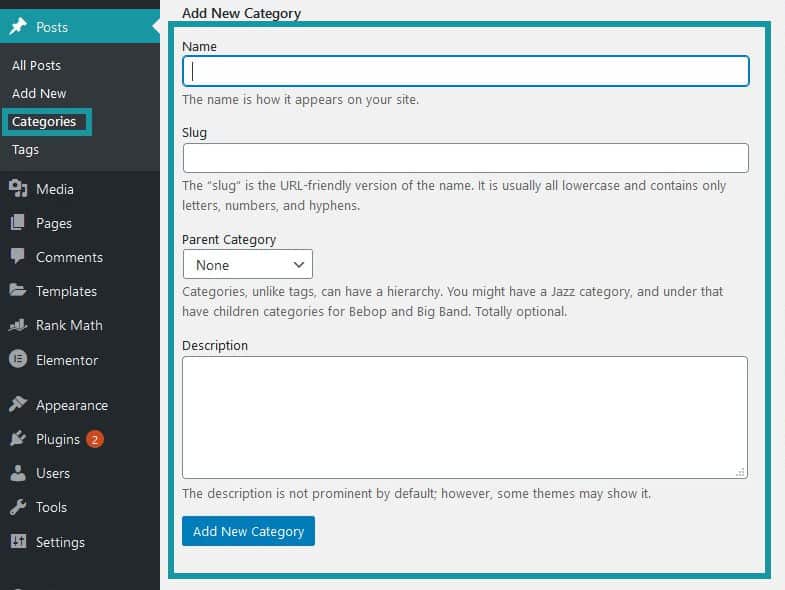The image size is (785, 590).
Task: Click the Tools wrench icon
Action: (17, 507)
